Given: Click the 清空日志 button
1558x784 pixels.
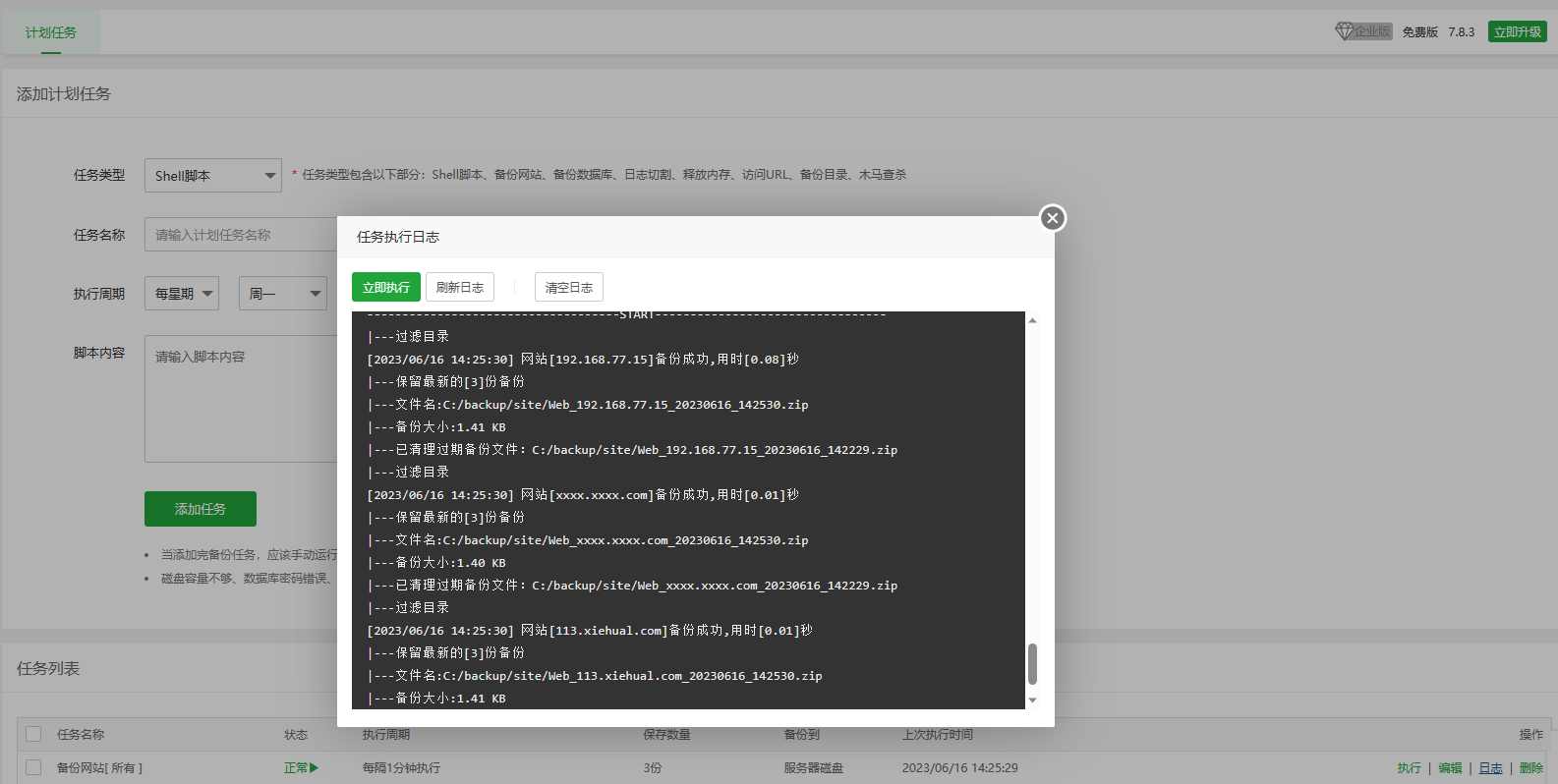Looking at the screenshot, I should [x=569, y=287].
